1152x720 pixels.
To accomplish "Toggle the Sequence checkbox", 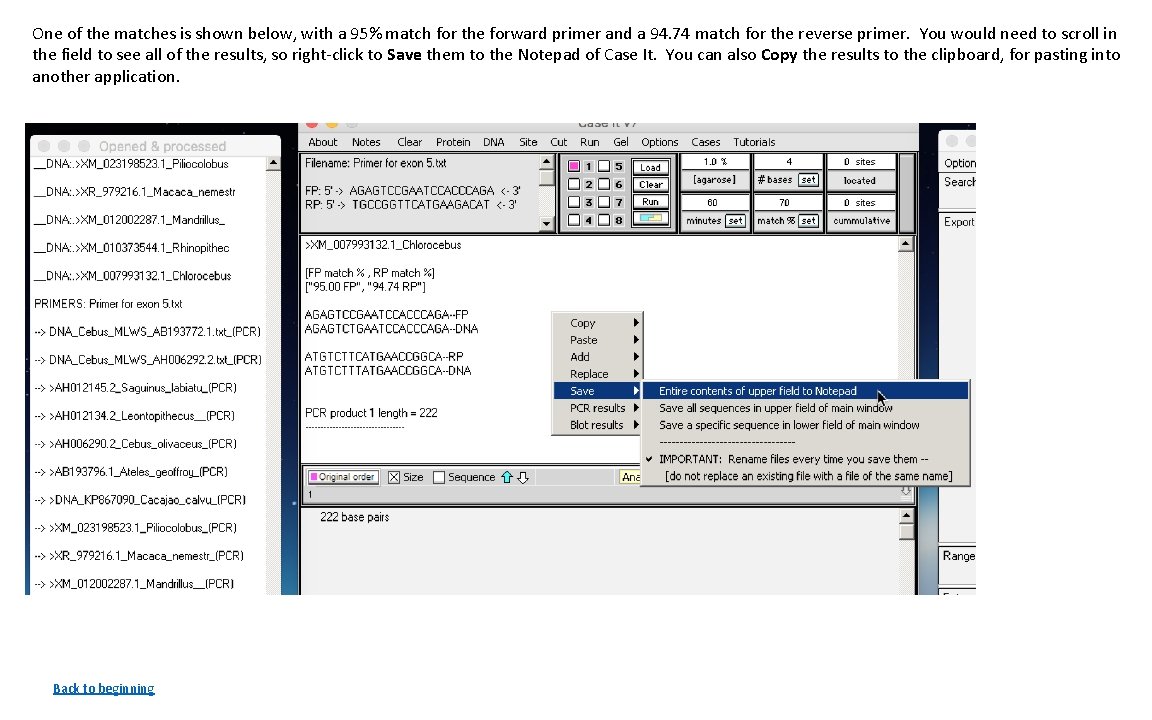I will [439, 478].
